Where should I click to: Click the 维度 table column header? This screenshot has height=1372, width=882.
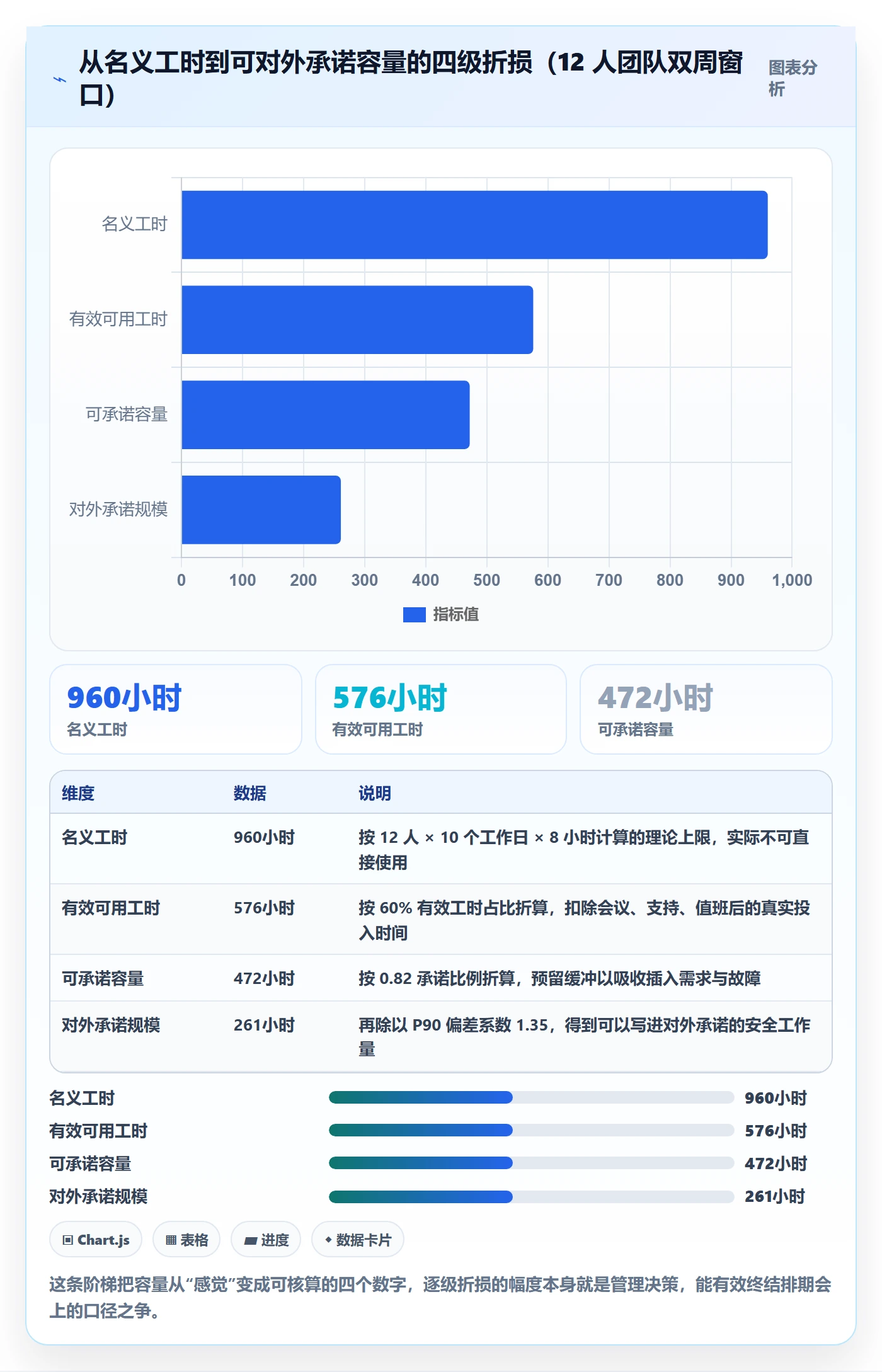tap(78, 793)
